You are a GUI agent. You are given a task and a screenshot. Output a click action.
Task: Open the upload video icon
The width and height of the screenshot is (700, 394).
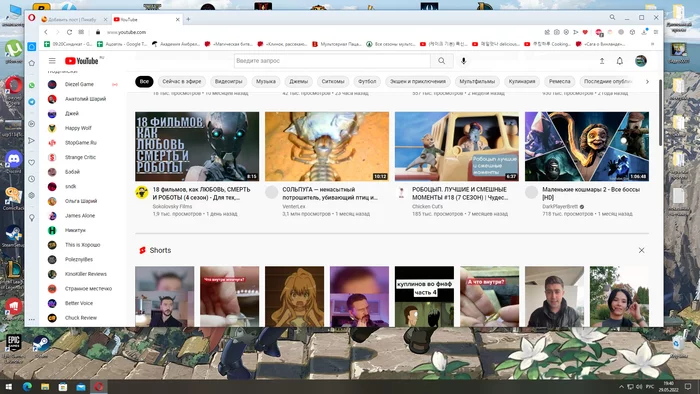[x=602, y=61]
